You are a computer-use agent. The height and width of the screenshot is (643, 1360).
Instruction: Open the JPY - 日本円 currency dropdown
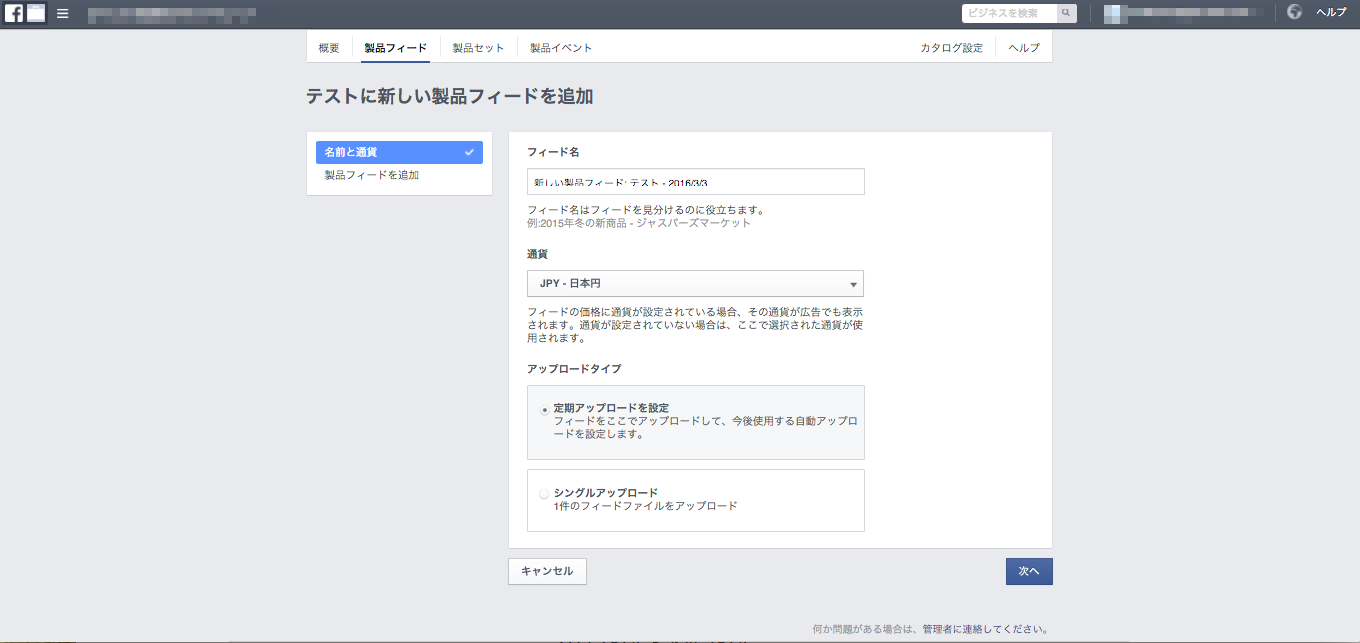(x=695, y=284)
